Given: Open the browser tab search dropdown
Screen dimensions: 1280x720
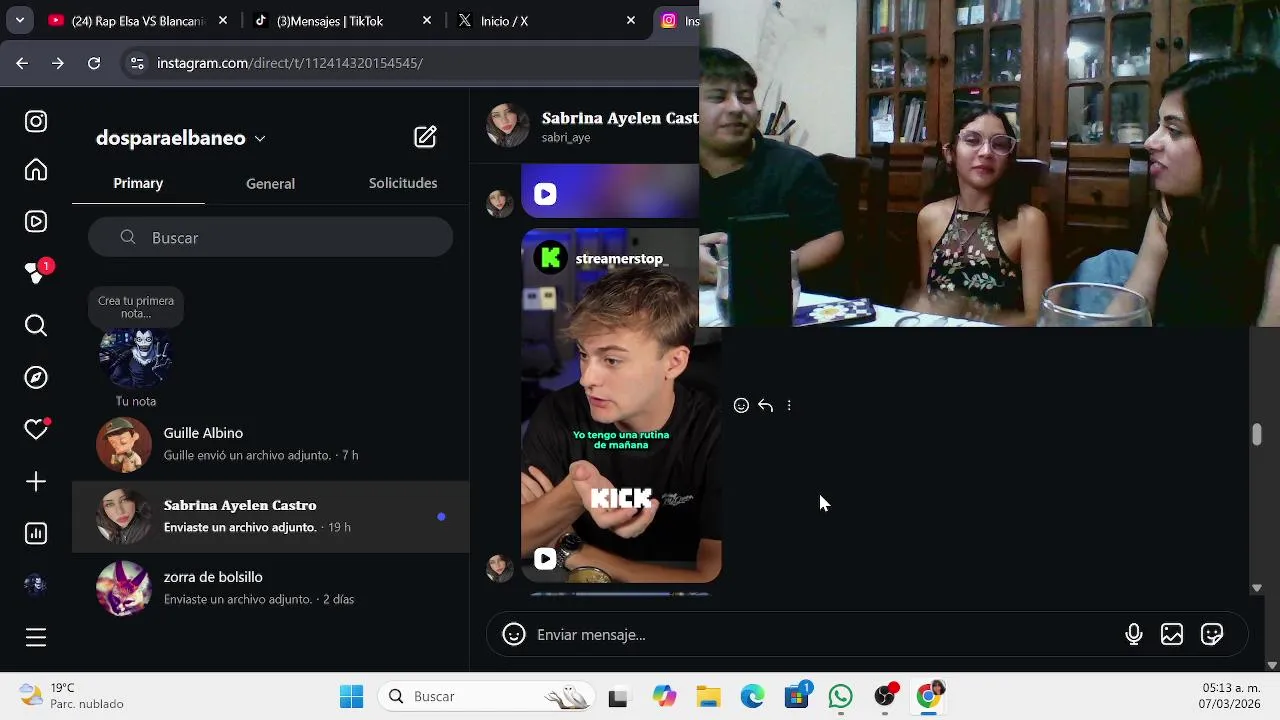Looking at the screenshot, I should pos(20,20).
